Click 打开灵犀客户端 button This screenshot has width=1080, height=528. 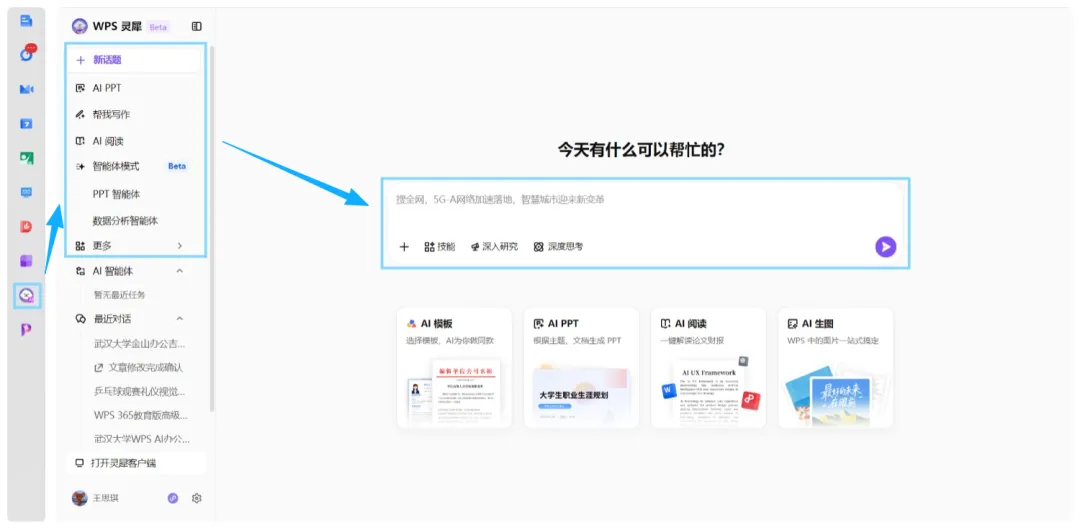[x=136, y=463]
